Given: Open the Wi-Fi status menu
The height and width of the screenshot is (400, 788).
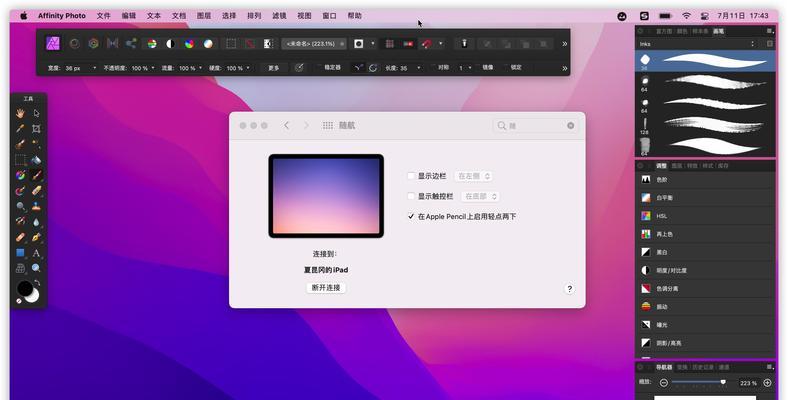Looking at the screenshot, I should [x=686, y=16].
